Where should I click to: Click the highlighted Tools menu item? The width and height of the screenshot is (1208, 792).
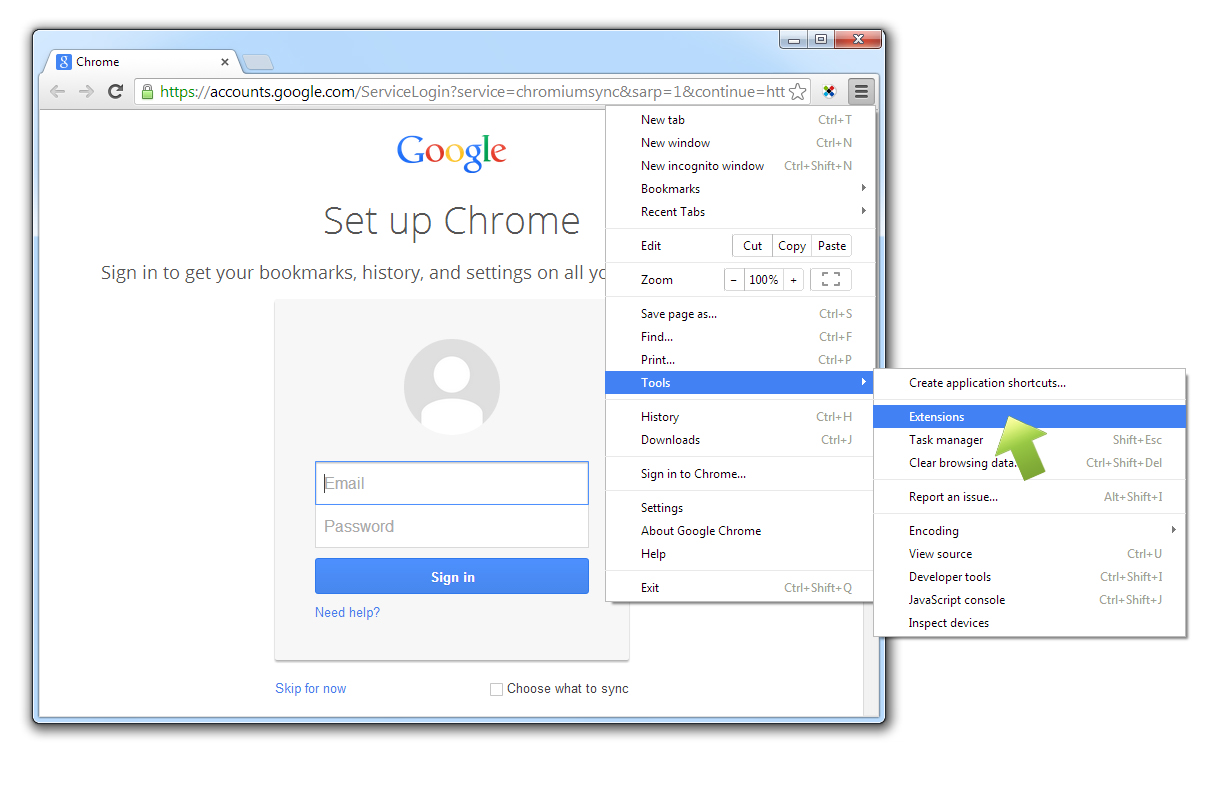pyautogui.click(x=739, y=383)
